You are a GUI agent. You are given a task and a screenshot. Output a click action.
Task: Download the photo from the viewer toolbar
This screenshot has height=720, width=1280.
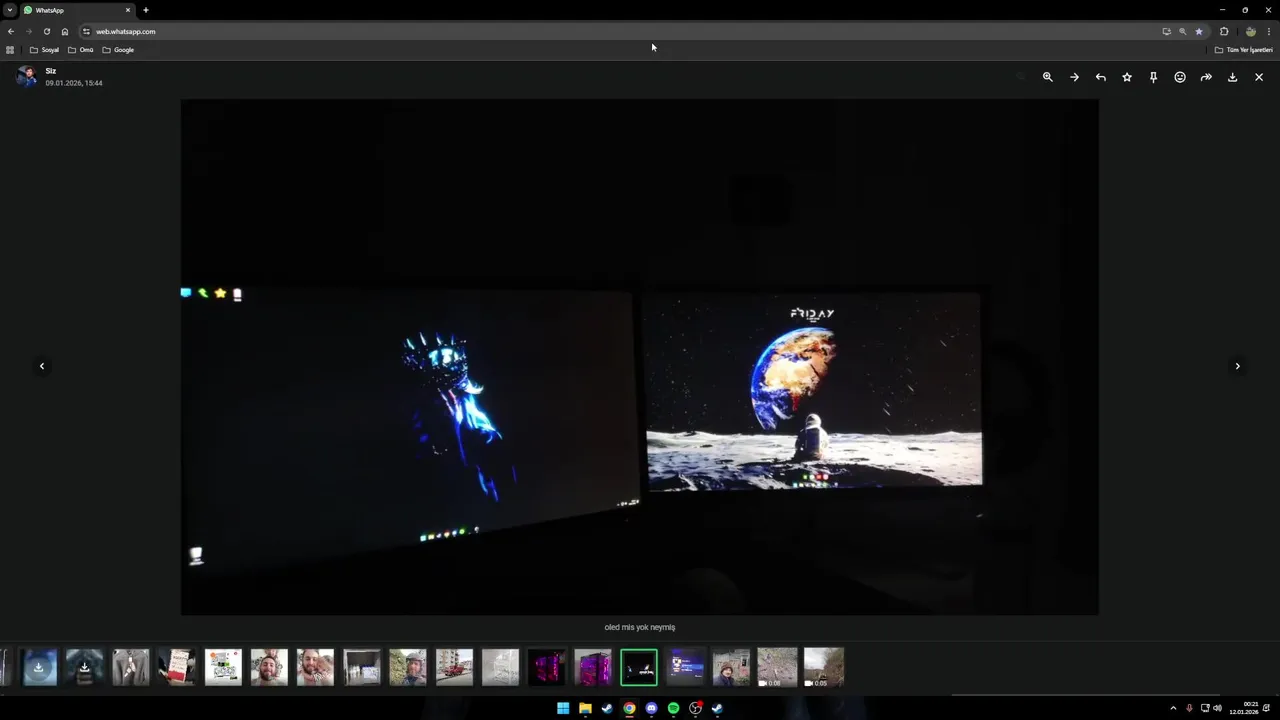(1232, 77)
